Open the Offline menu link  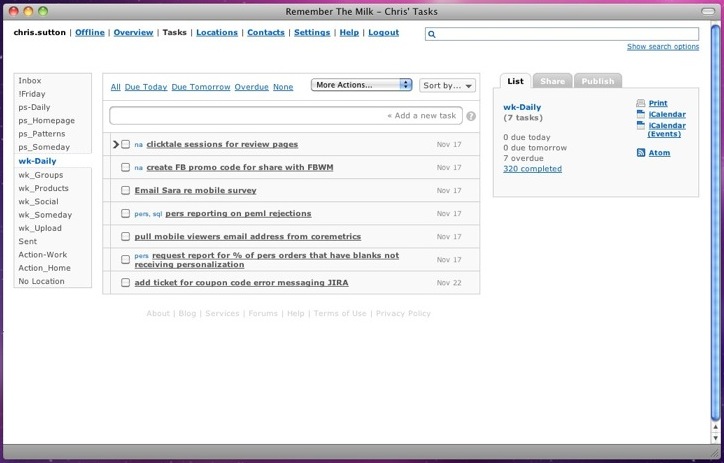(90, 32)
